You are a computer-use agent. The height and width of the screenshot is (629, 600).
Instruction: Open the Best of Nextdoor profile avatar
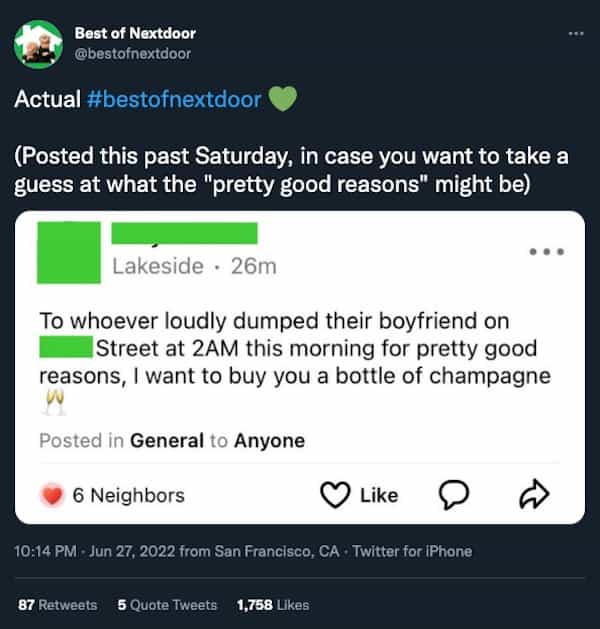point(38,44)
